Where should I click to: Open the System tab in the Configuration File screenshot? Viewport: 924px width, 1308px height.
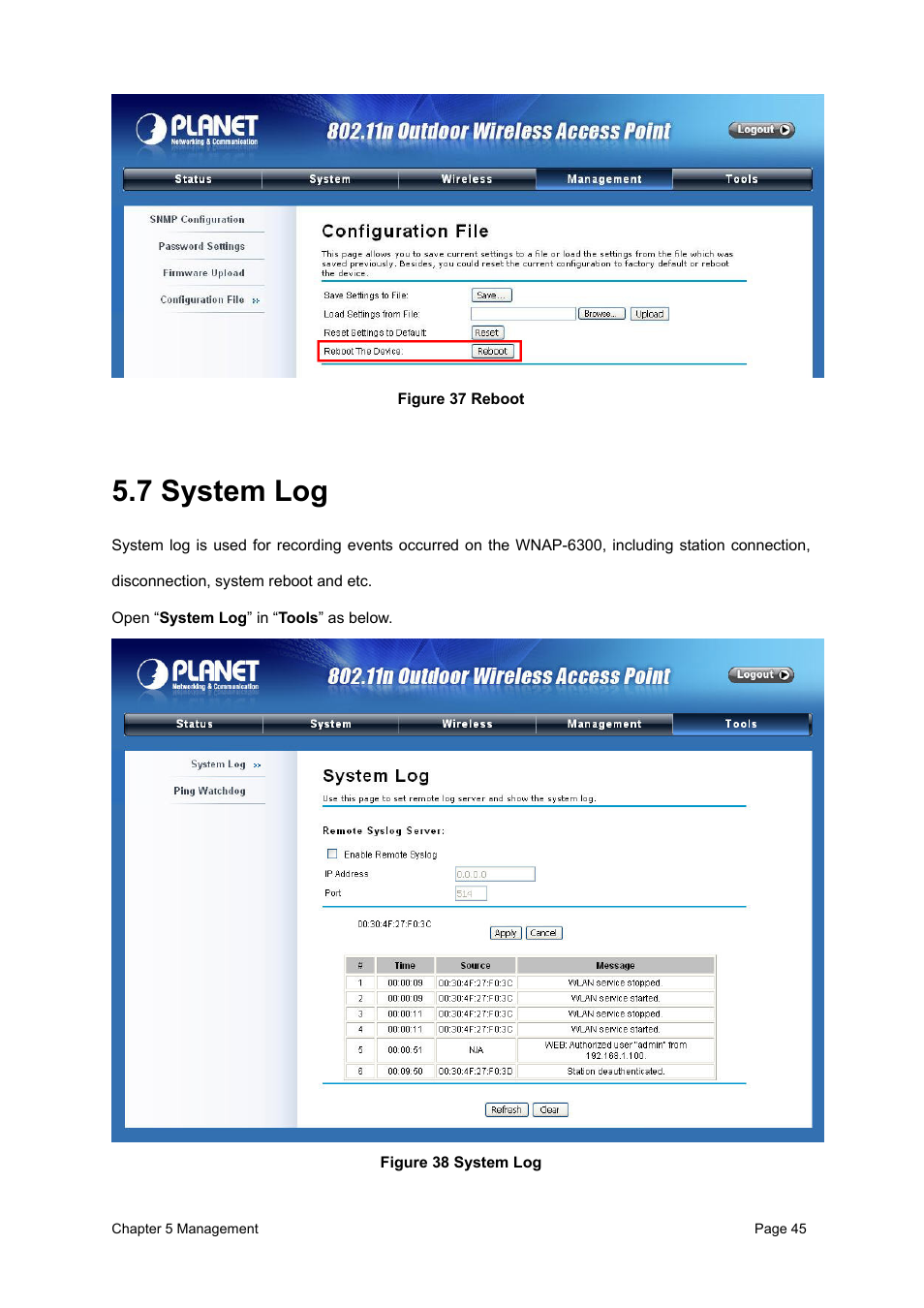coord(330,179)
